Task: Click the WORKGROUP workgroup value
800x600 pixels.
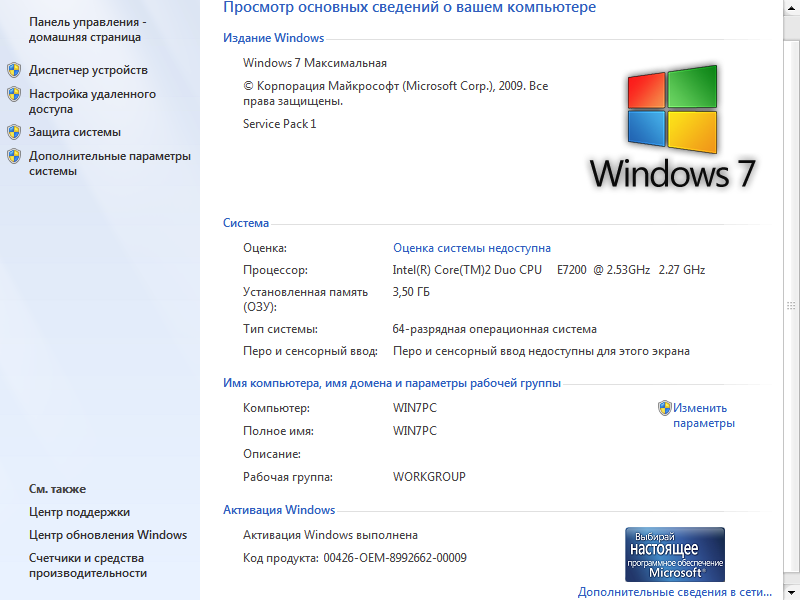Action: pyautogui.click(x=429, y=477)
